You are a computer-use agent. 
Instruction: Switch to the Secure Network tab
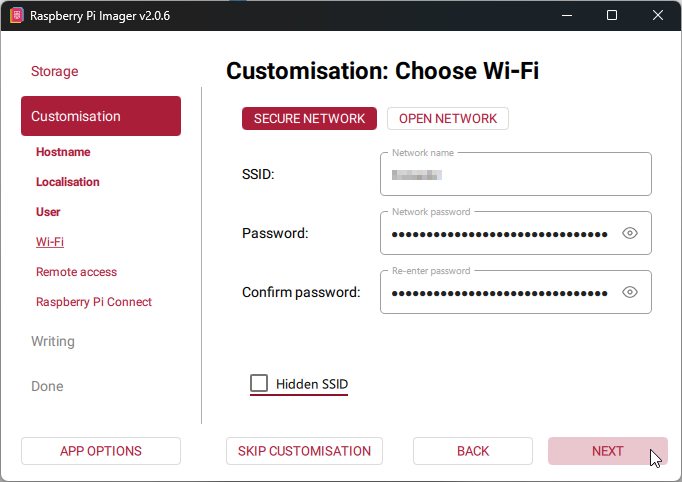tap(309, 118)
